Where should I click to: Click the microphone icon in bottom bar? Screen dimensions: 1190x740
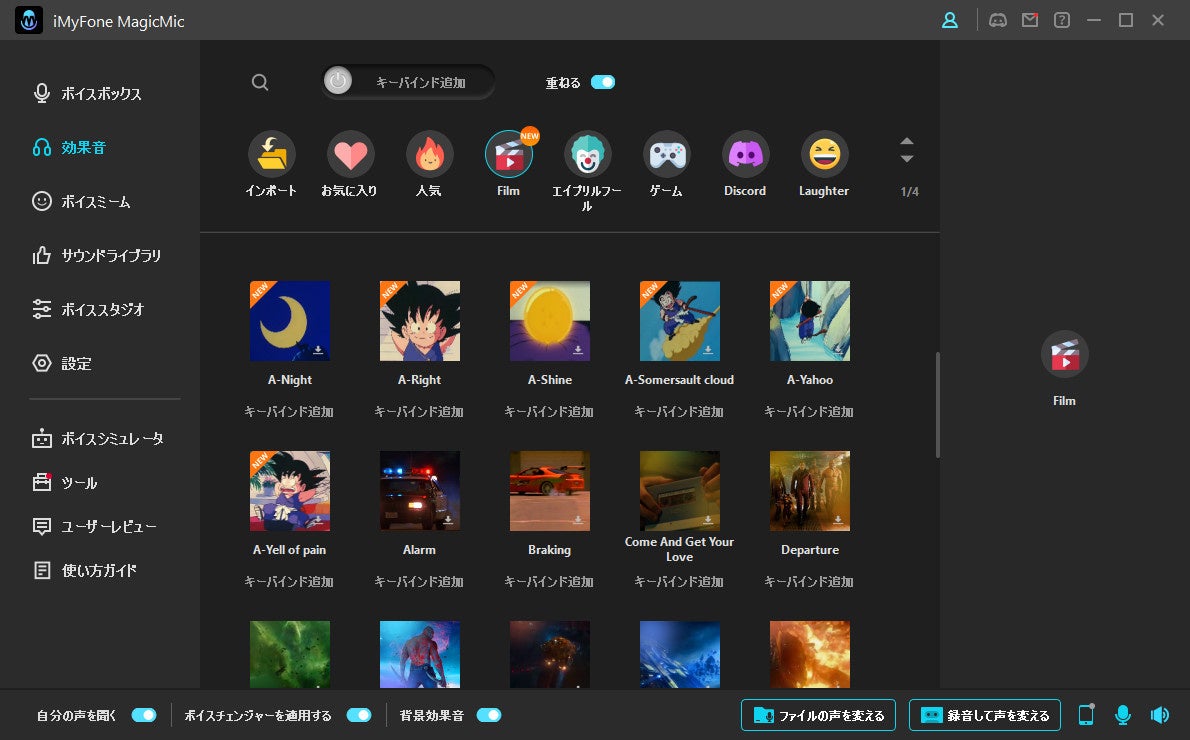[x=1123, y=715]
